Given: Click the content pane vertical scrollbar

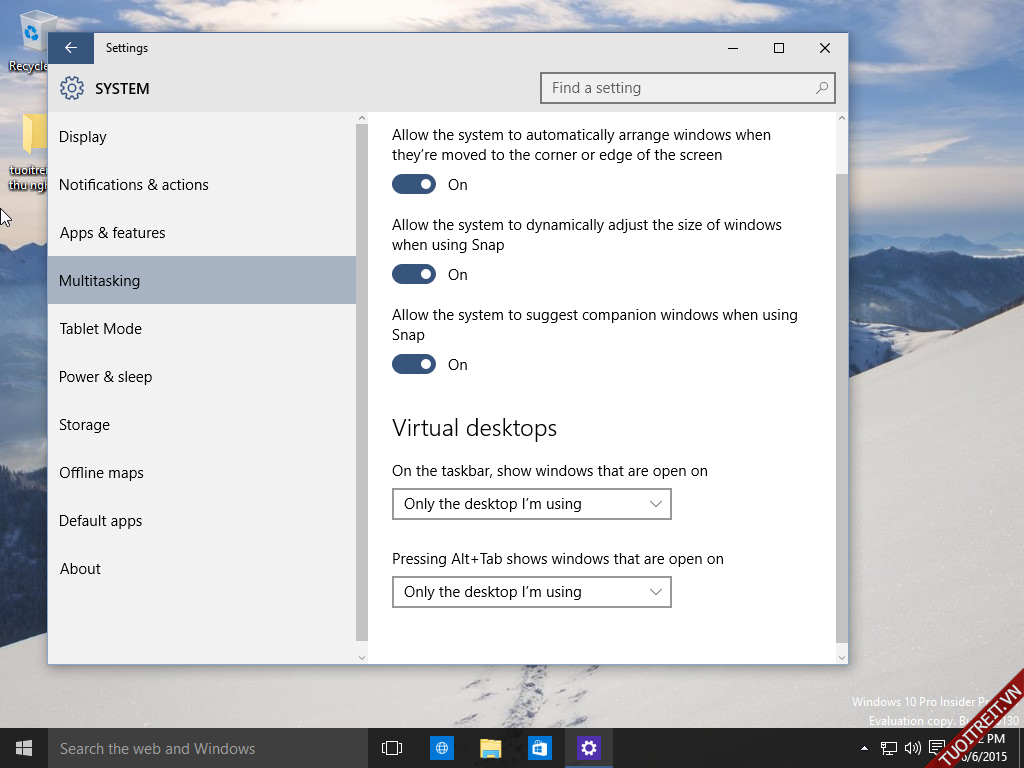Looking at the screenshot, I should 841,400.
